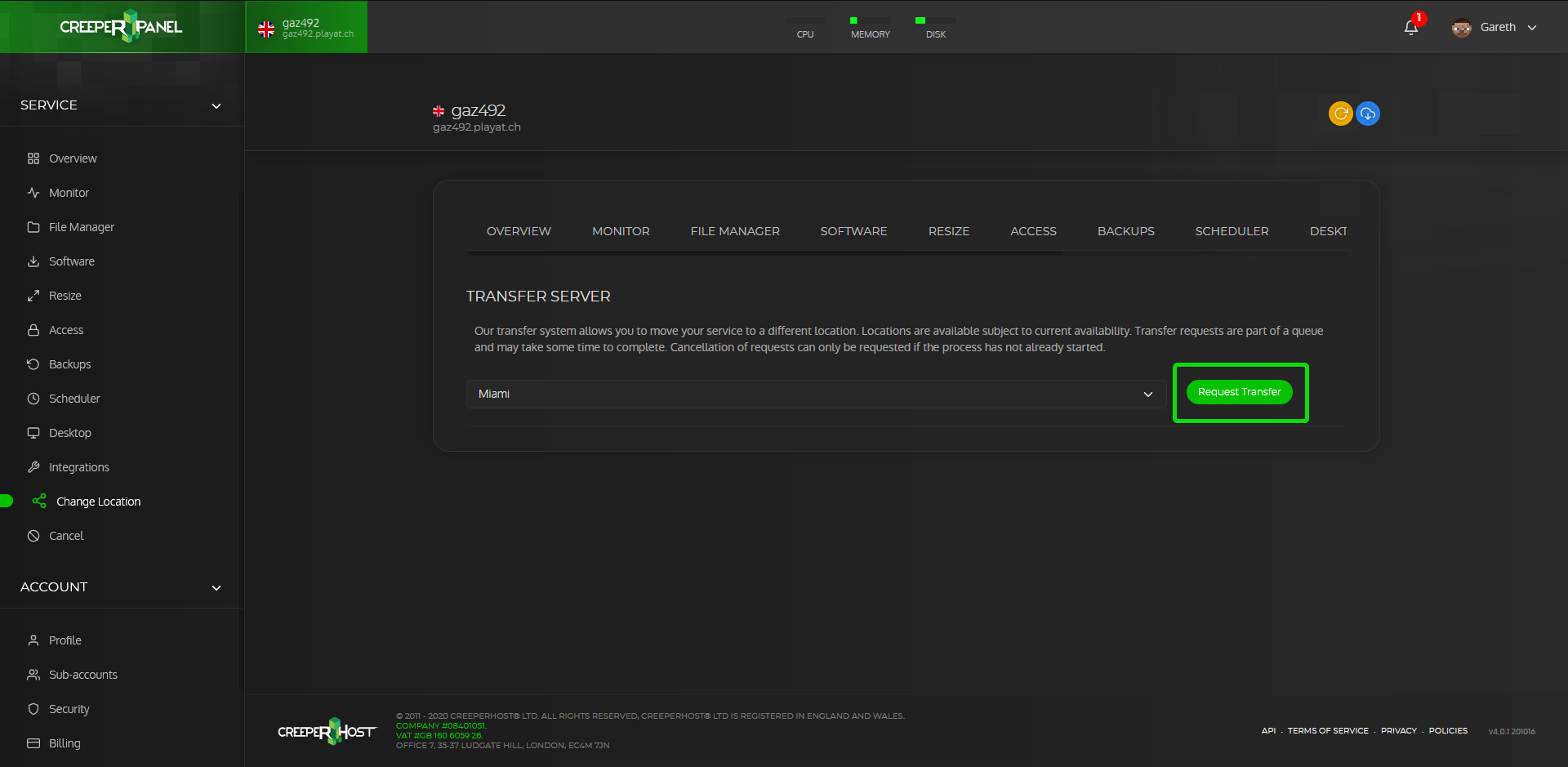The width and height of the screenshot is (1568, 767).
Task: Click the Software download icon in sidebar
Action: pos(33,261)
